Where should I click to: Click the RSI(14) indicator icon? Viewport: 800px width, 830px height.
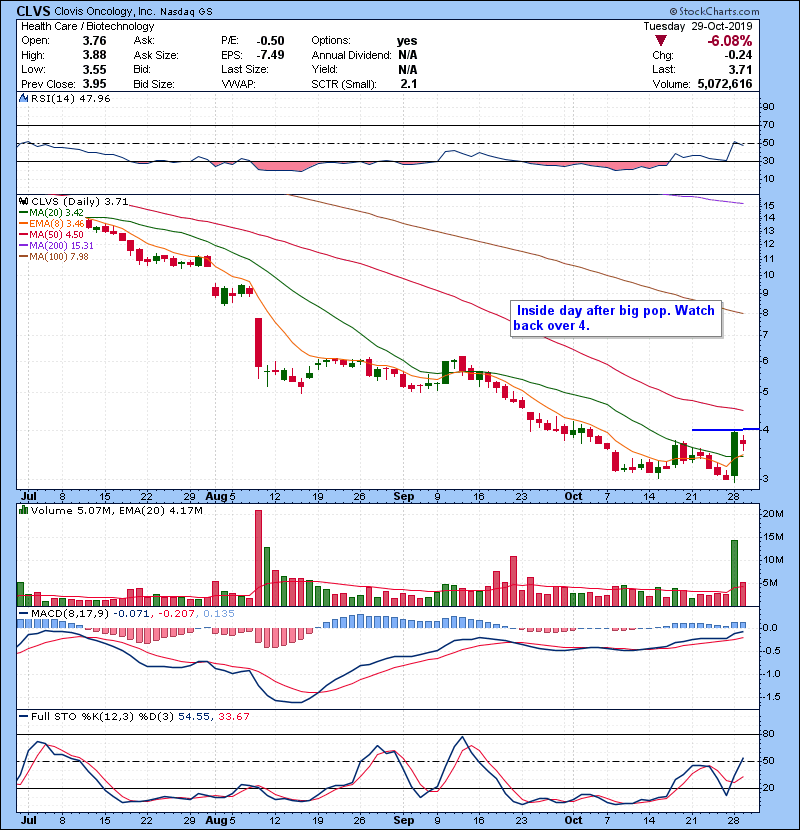[24, 98]
